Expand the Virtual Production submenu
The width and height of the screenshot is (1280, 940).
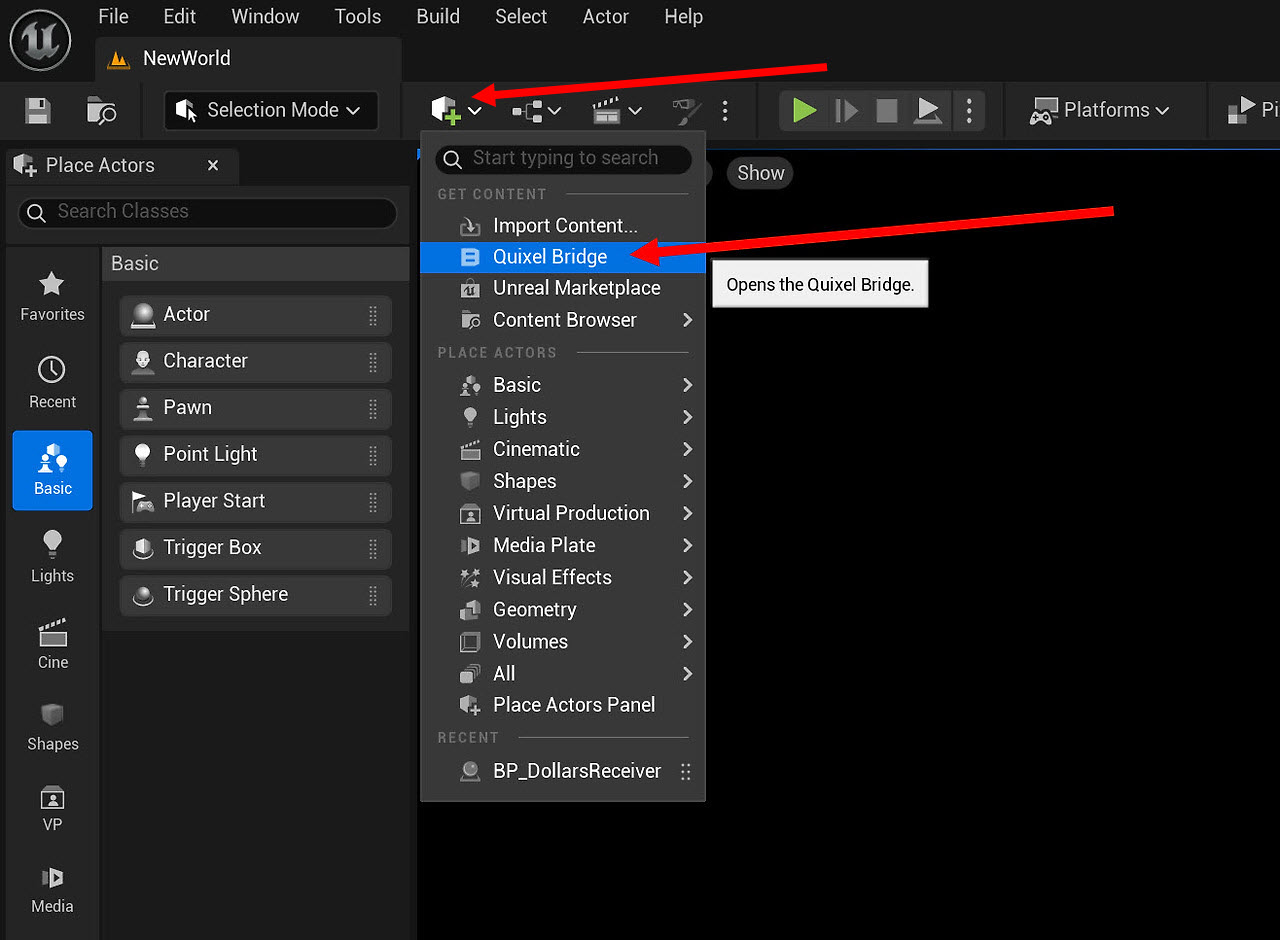pyautogui.click(x=563, y=513)
